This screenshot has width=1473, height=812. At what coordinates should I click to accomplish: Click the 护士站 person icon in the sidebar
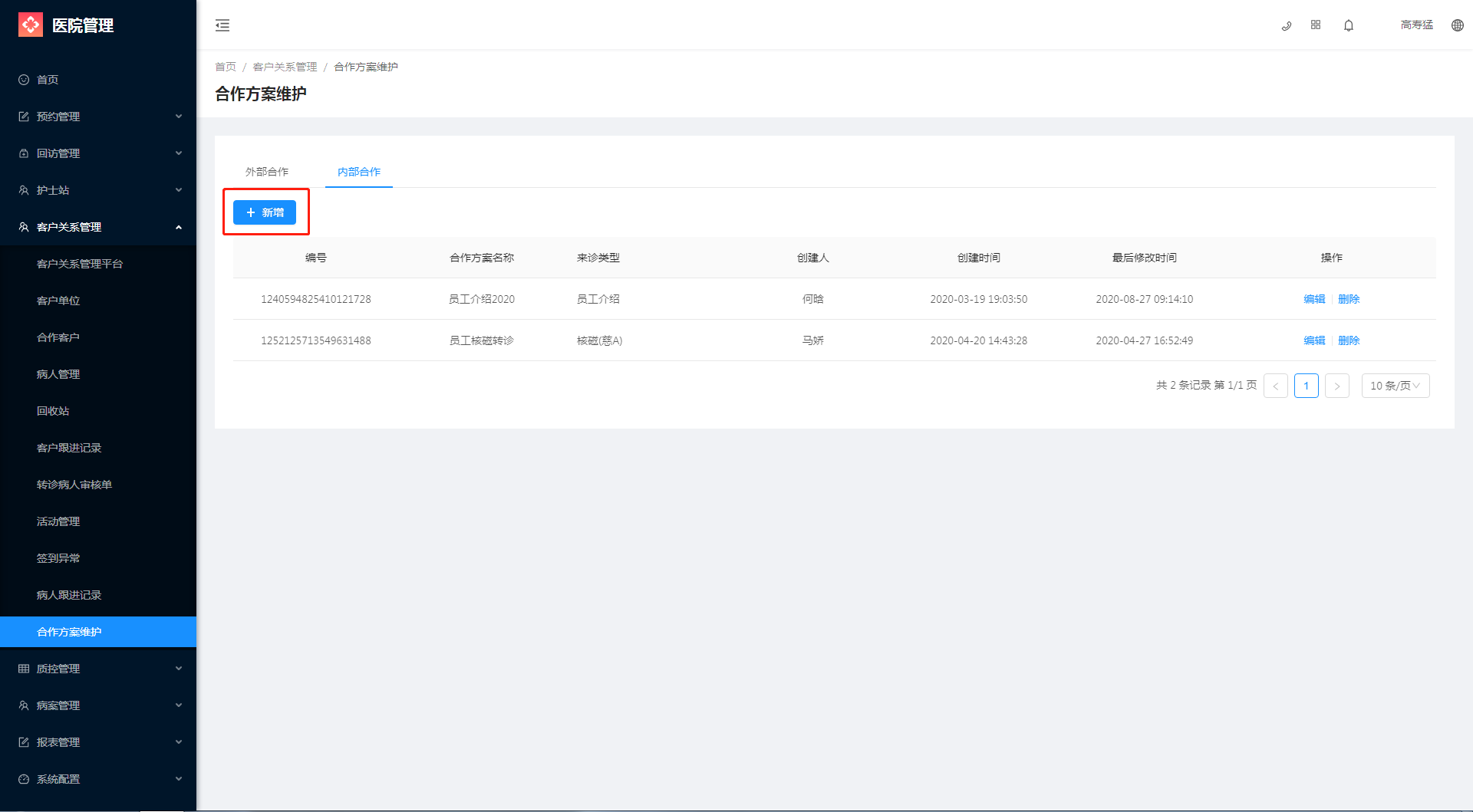coord(24,190)
